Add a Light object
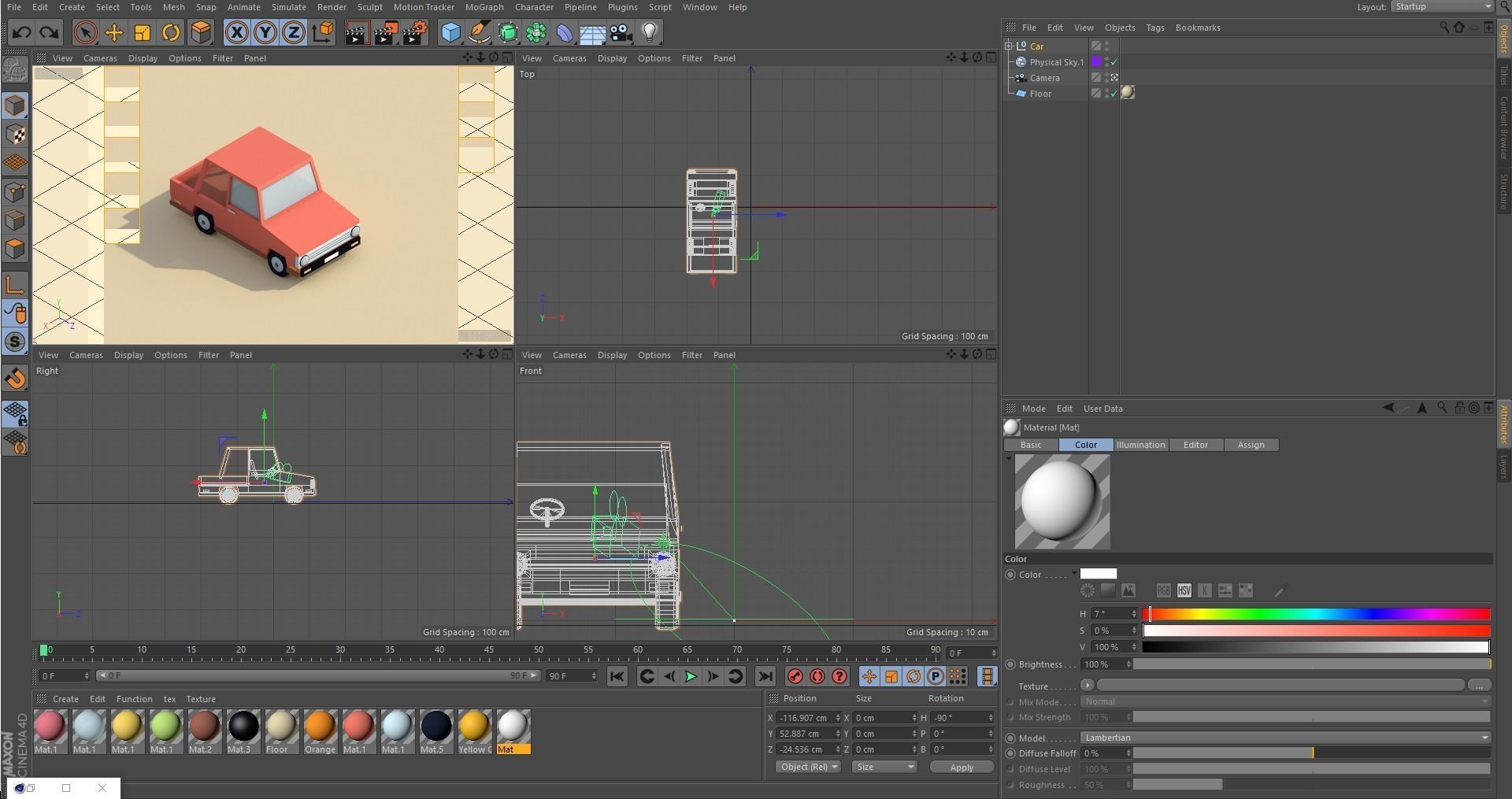 (650, 32)
